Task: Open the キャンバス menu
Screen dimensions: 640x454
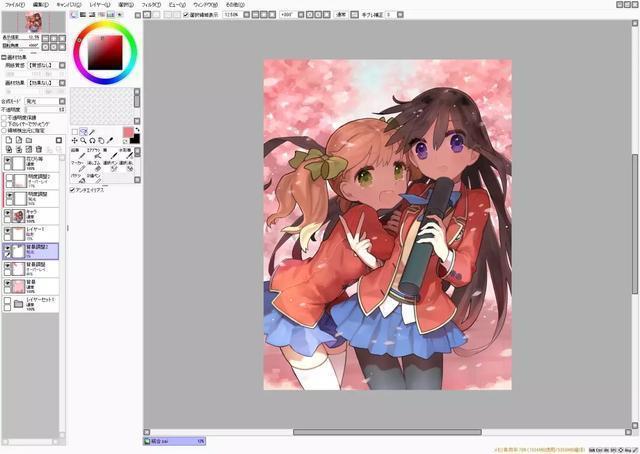Action: click(x=68, y=5)
